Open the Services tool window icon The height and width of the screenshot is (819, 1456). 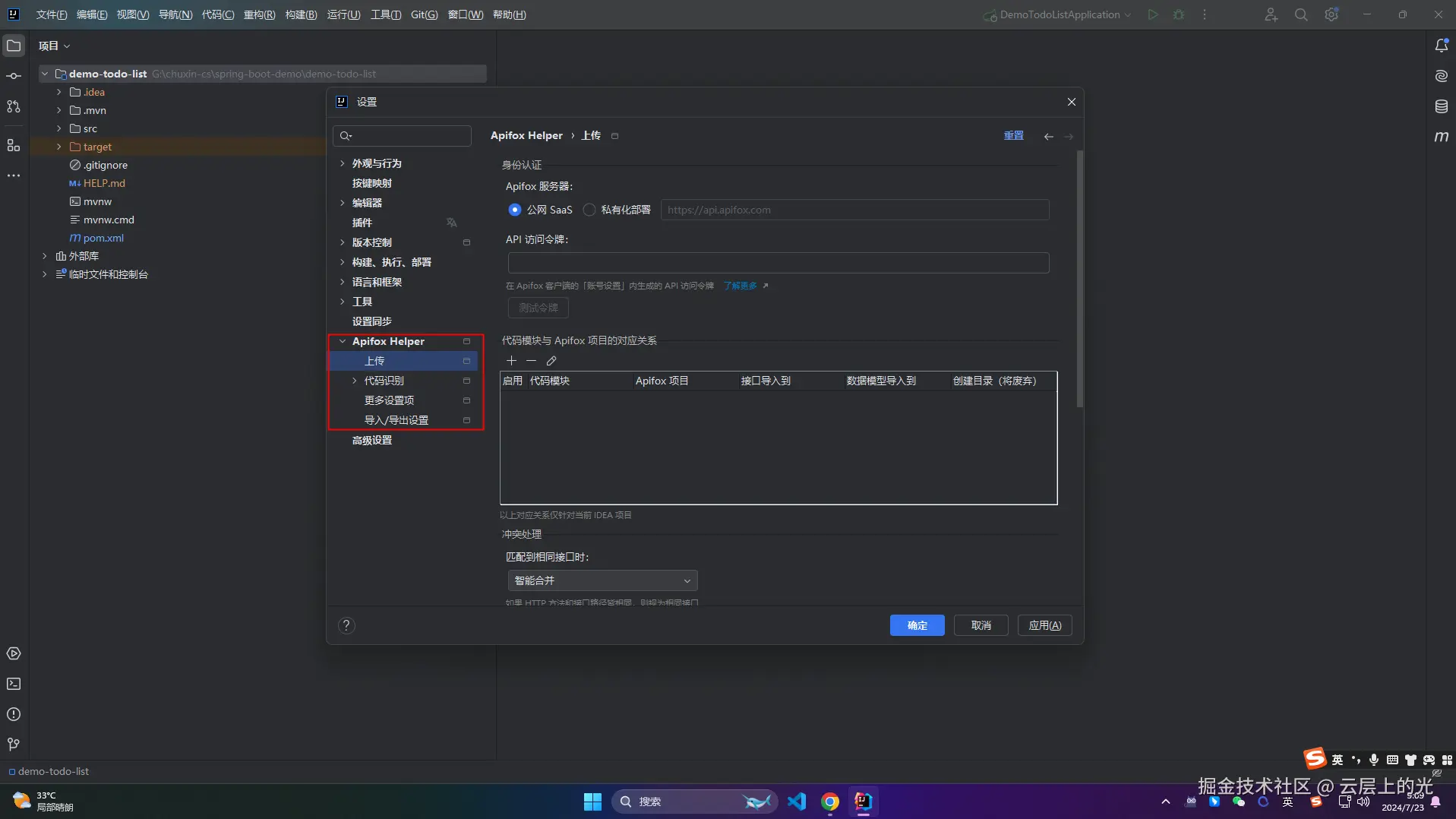14,653
